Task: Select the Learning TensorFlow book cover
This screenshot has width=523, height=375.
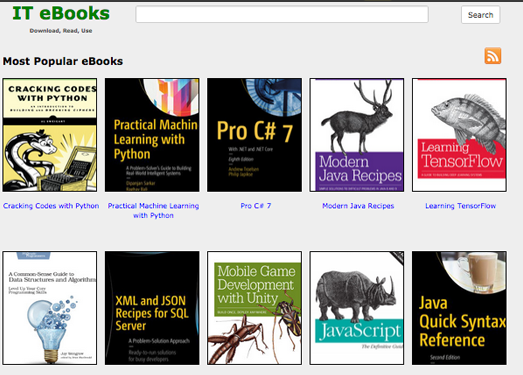Action: 459,135
